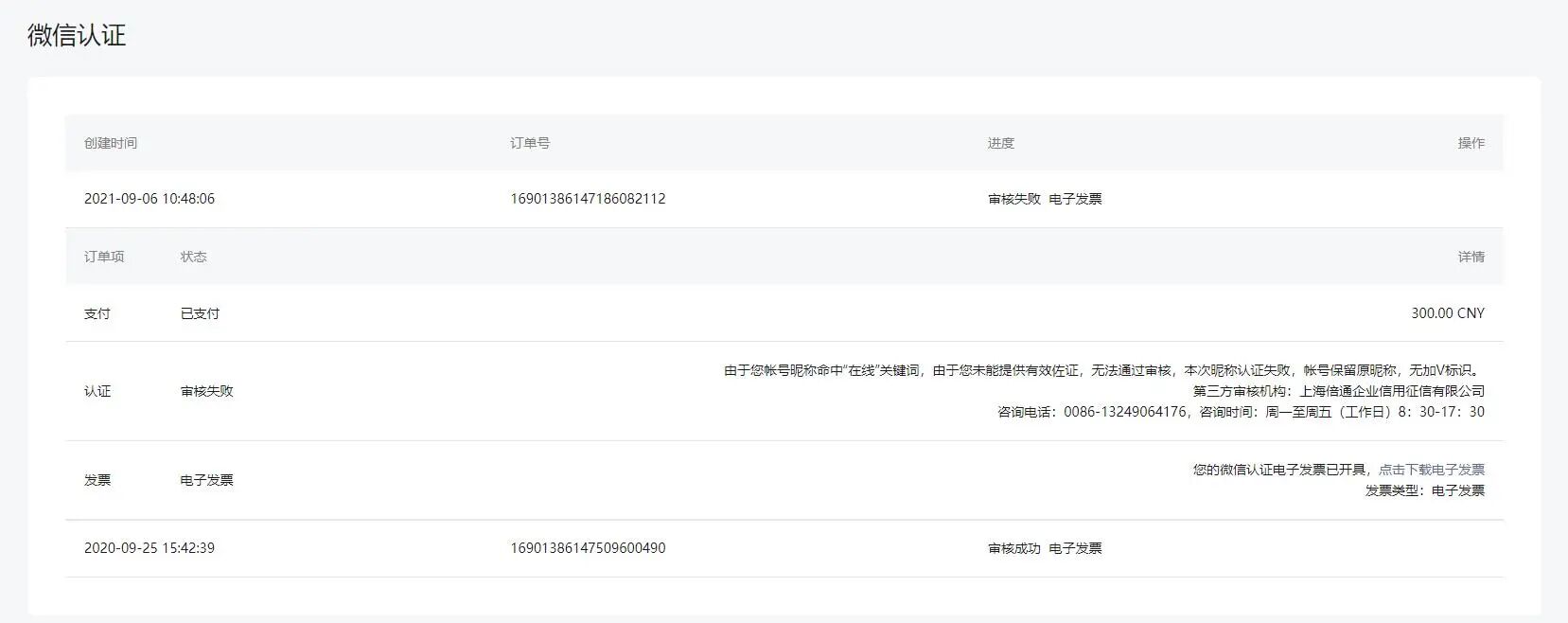Click the 操作 column header
Screen dimensions: 1568x623
(x=1471, y=143)
